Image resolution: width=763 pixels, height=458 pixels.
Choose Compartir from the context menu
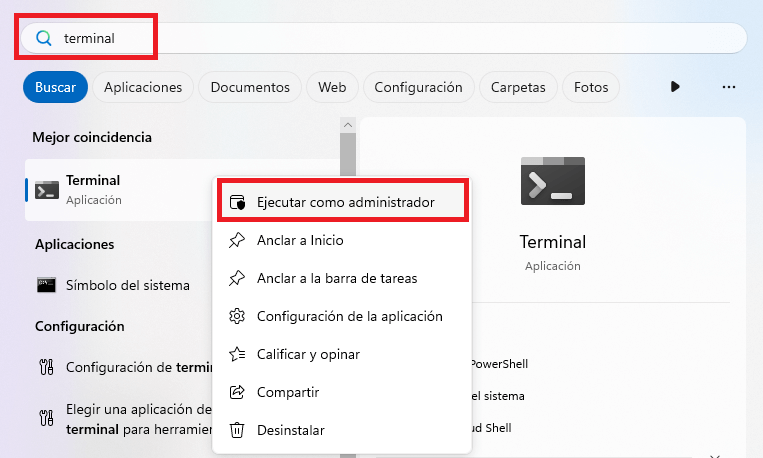pos(342,392)
